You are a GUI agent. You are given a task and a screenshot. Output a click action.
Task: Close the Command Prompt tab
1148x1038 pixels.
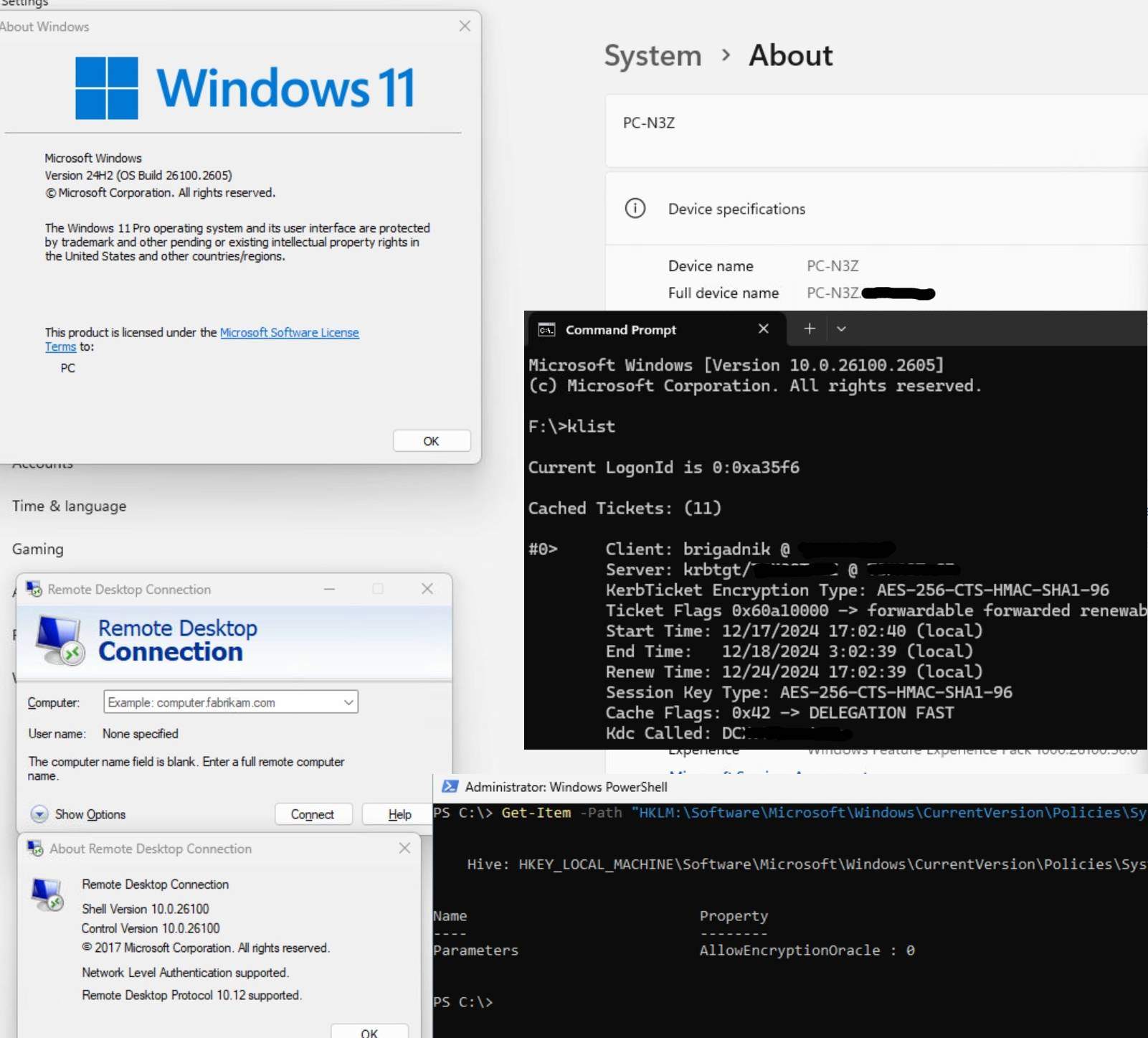coord(763,329)
